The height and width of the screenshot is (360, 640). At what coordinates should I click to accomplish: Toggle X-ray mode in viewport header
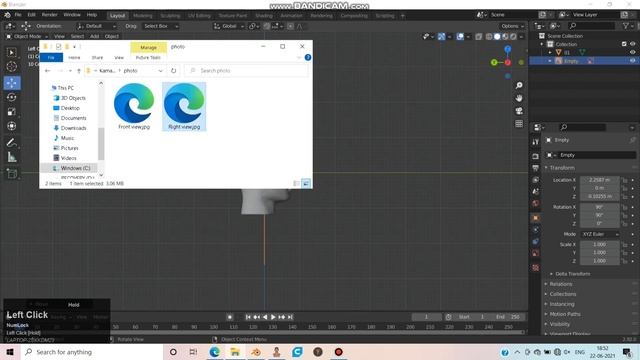click(478, 37)
